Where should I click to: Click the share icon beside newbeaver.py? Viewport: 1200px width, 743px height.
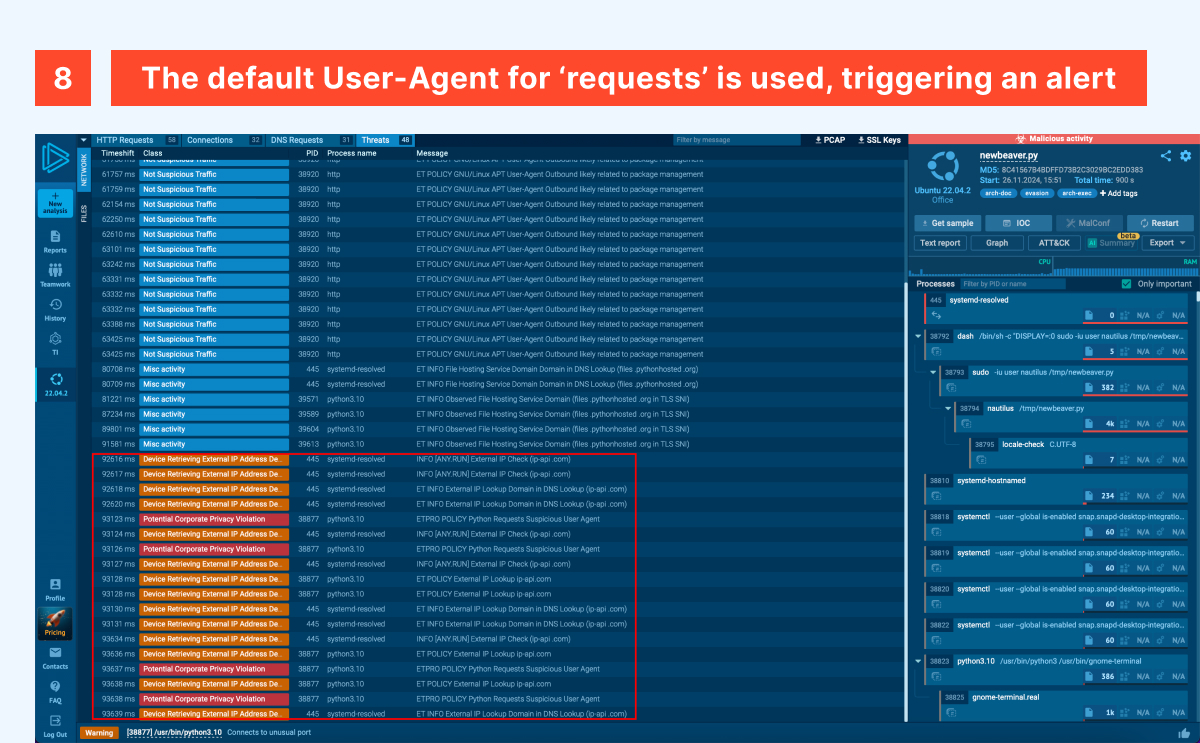tap(1166, 156)
